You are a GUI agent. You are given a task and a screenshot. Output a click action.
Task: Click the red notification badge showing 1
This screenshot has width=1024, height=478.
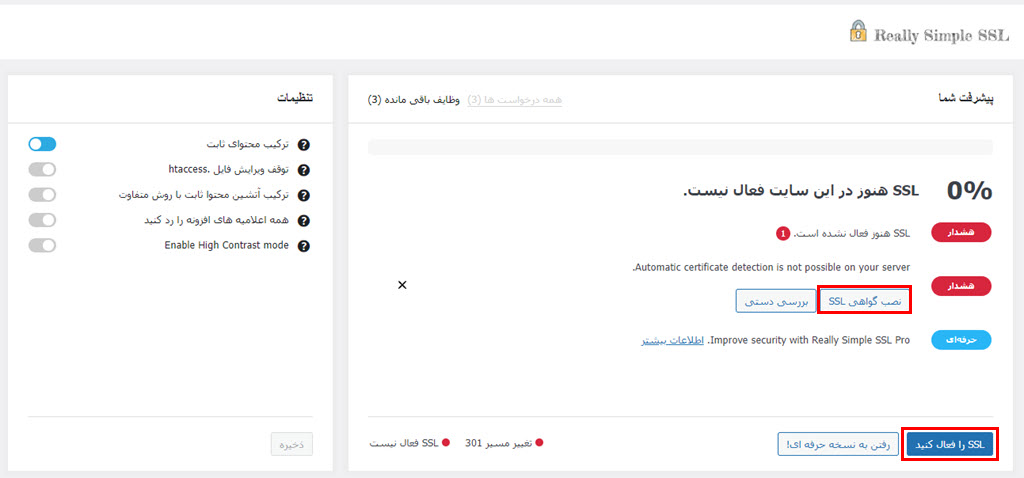click(782, 234)
